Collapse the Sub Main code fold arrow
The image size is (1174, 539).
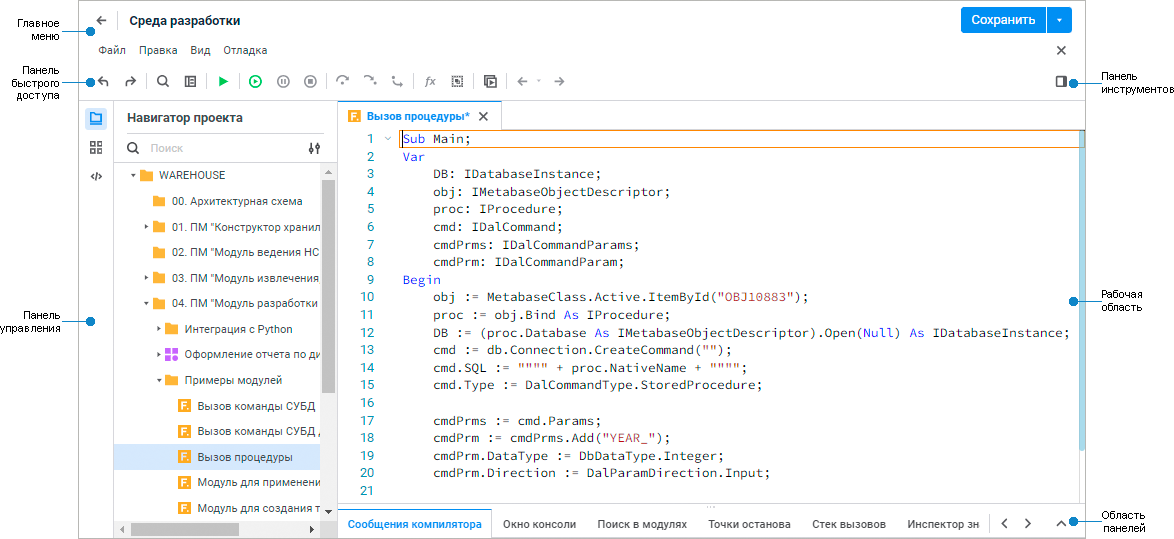tap(388, 139)
